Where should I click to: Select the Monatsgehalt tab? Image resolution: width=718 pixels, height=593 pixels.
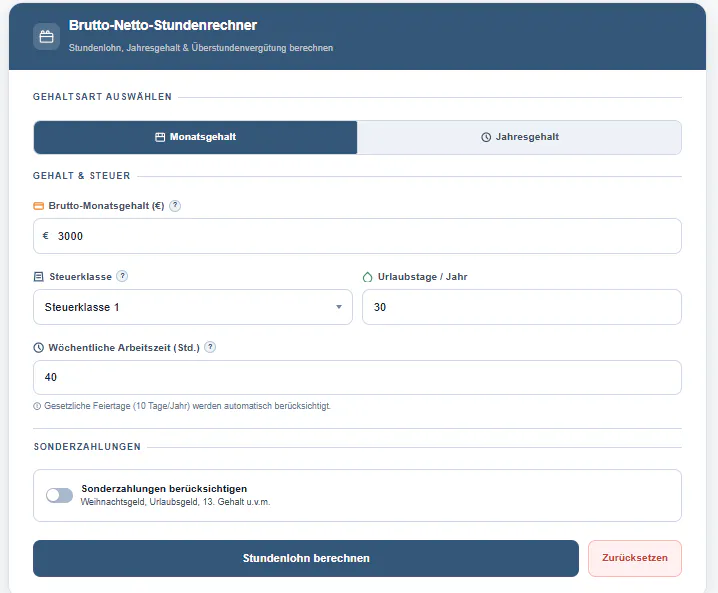[x=196, y=137]
